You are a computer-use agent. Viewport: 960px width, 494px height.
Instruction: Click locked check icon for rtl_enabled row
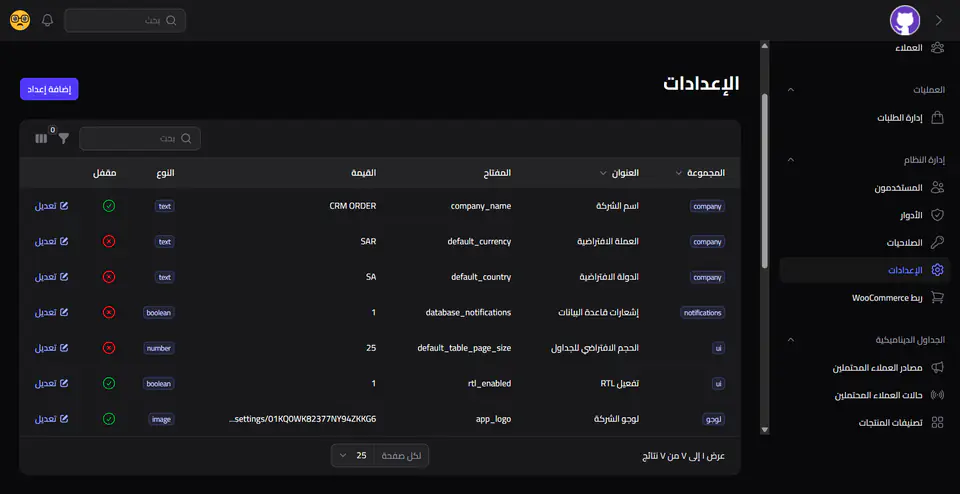click(108, 384)
